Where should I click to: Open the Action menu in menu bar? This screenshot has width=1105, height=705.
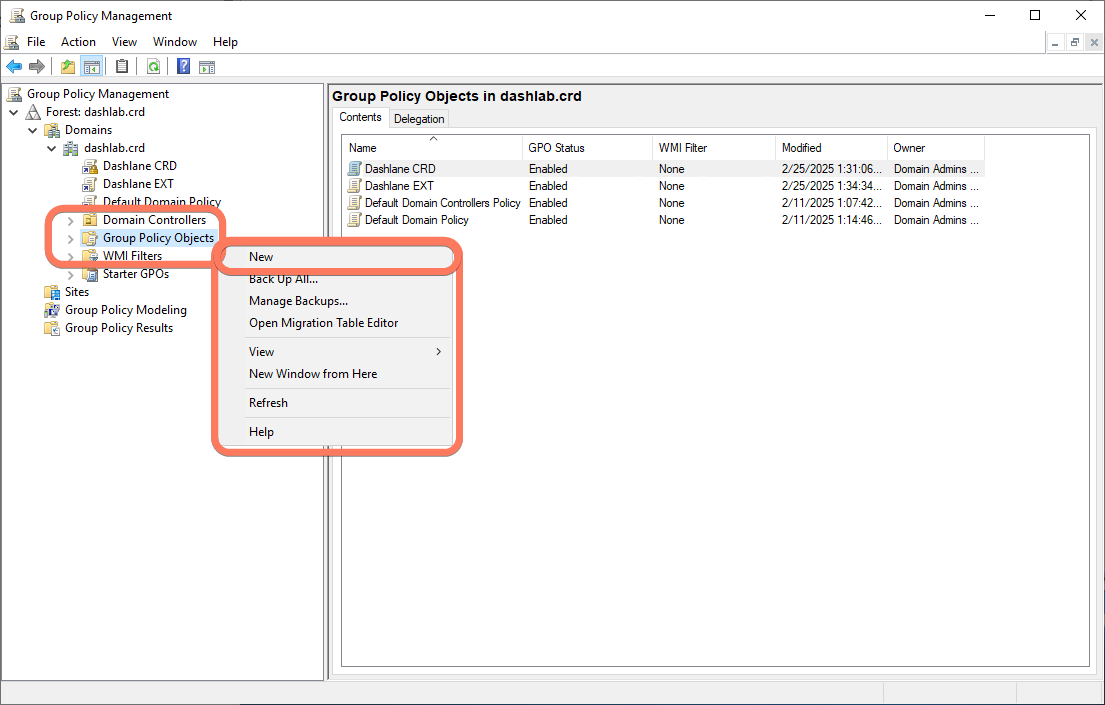click(x=78, y=42)
